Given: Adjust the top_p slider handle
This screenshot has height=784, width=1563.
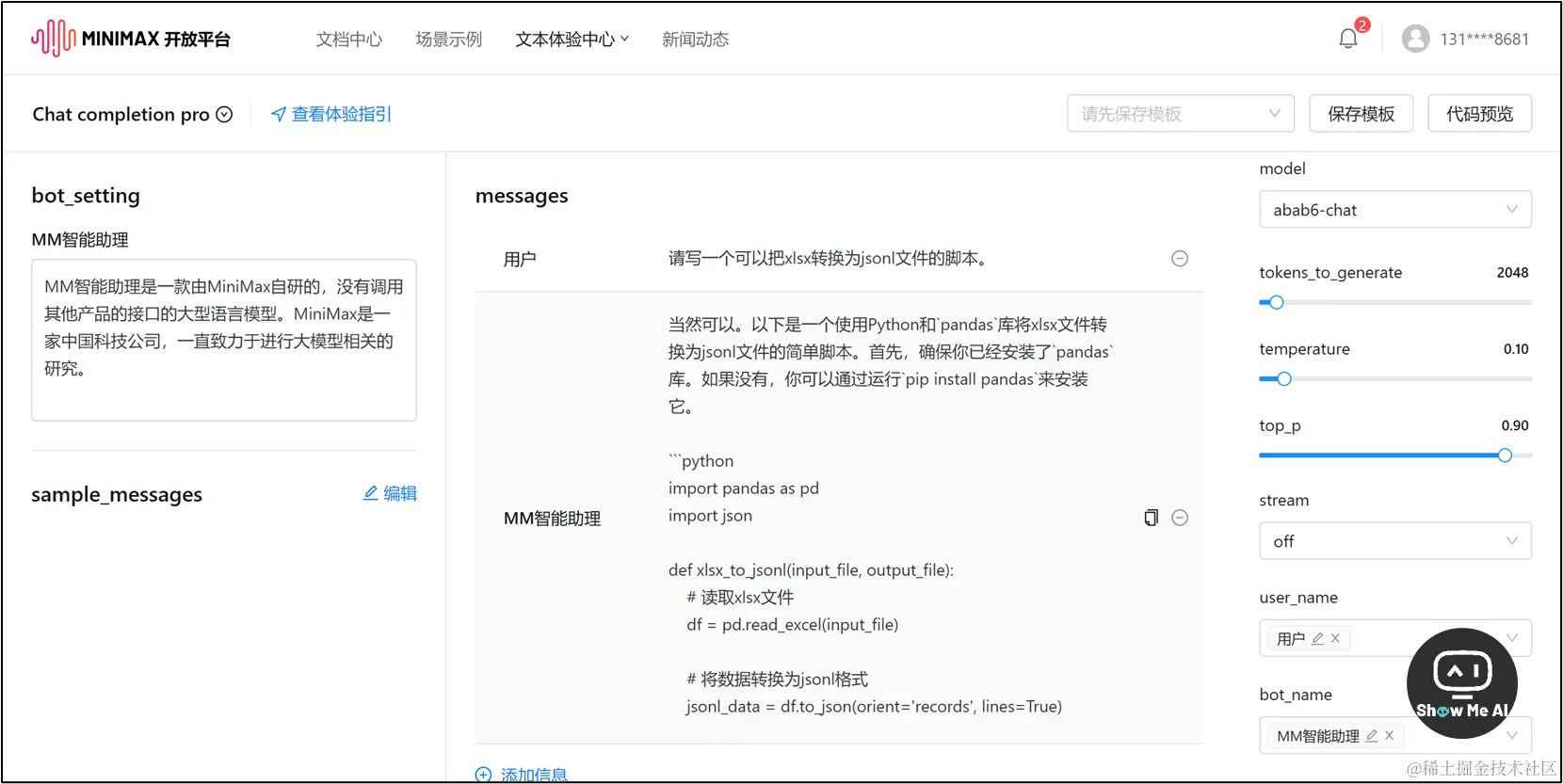Looking at the screenshot, I should click(1505, 456).
